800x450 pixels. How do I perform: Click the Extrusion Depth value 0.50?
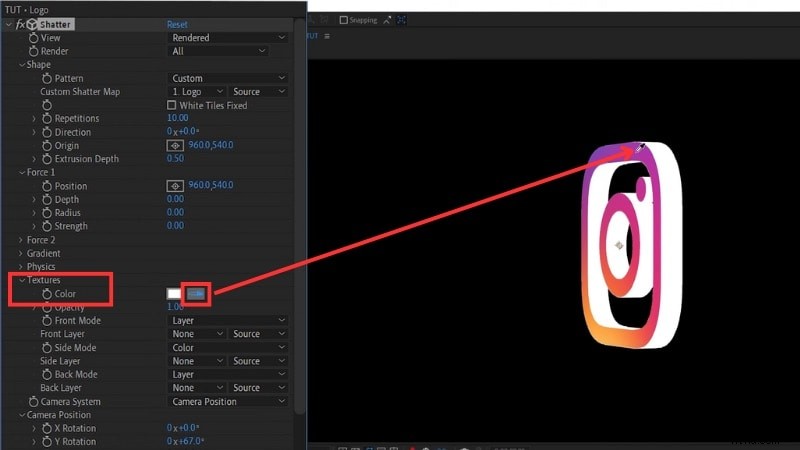pos(175,158)
